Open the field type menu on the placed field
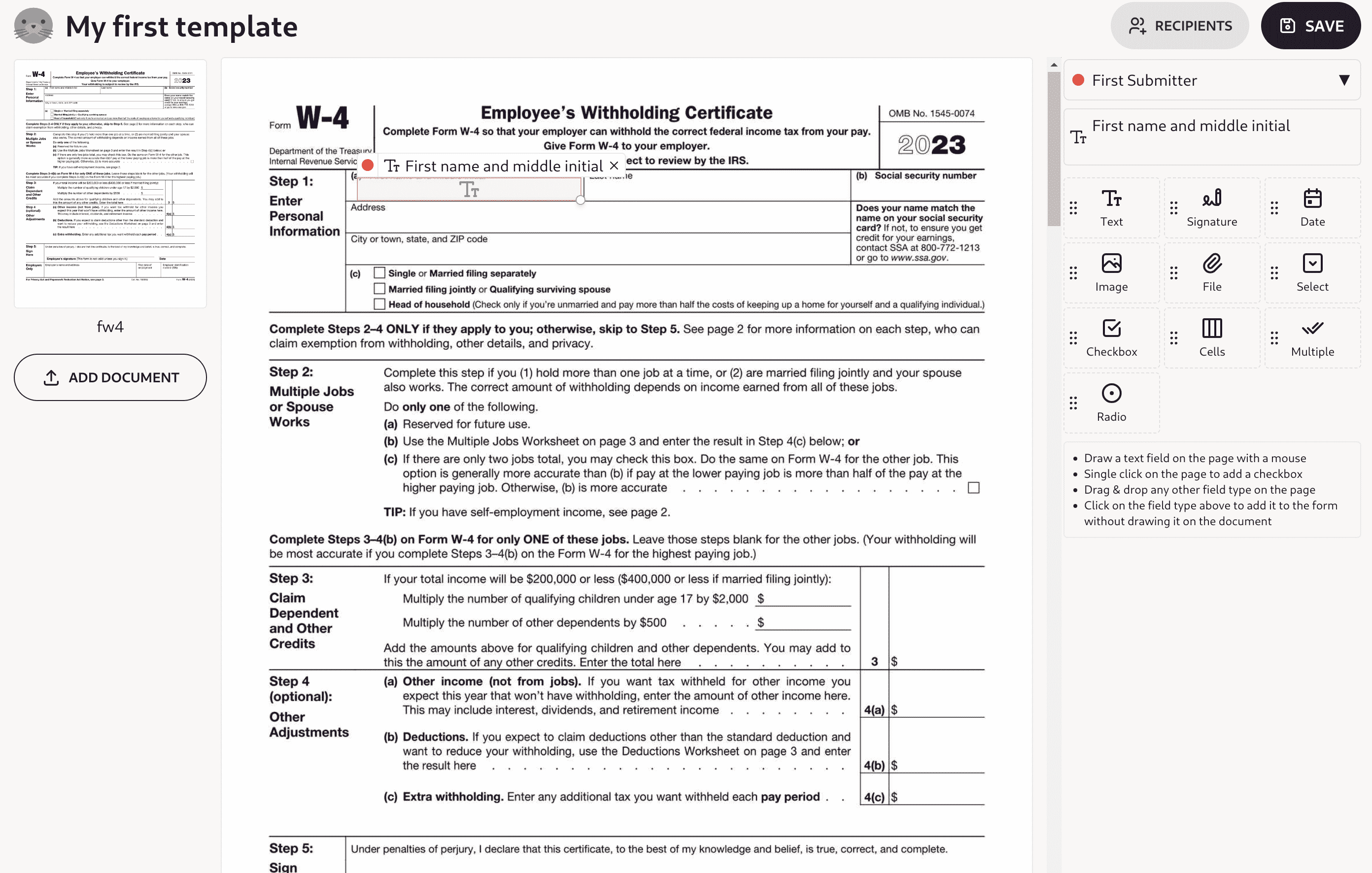Viewport: 1372px width, 873px height. [392, 166]
